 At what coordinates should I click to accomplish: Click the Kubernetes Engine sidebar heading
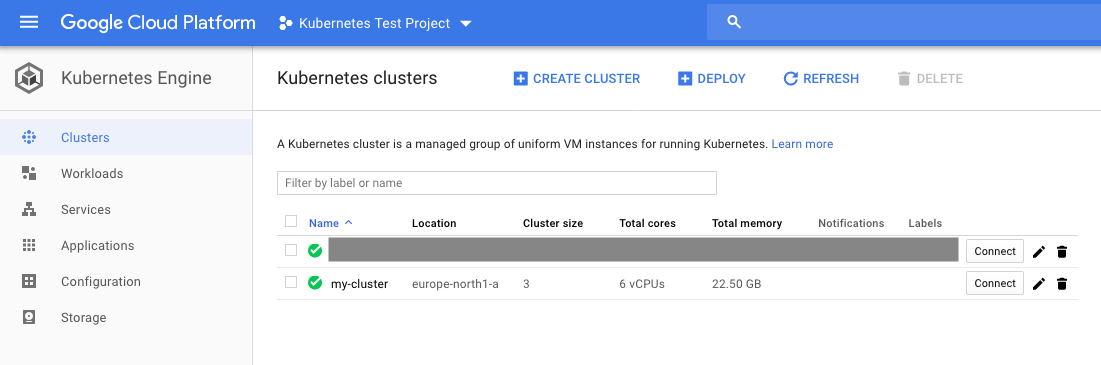[x=136, y=78]
